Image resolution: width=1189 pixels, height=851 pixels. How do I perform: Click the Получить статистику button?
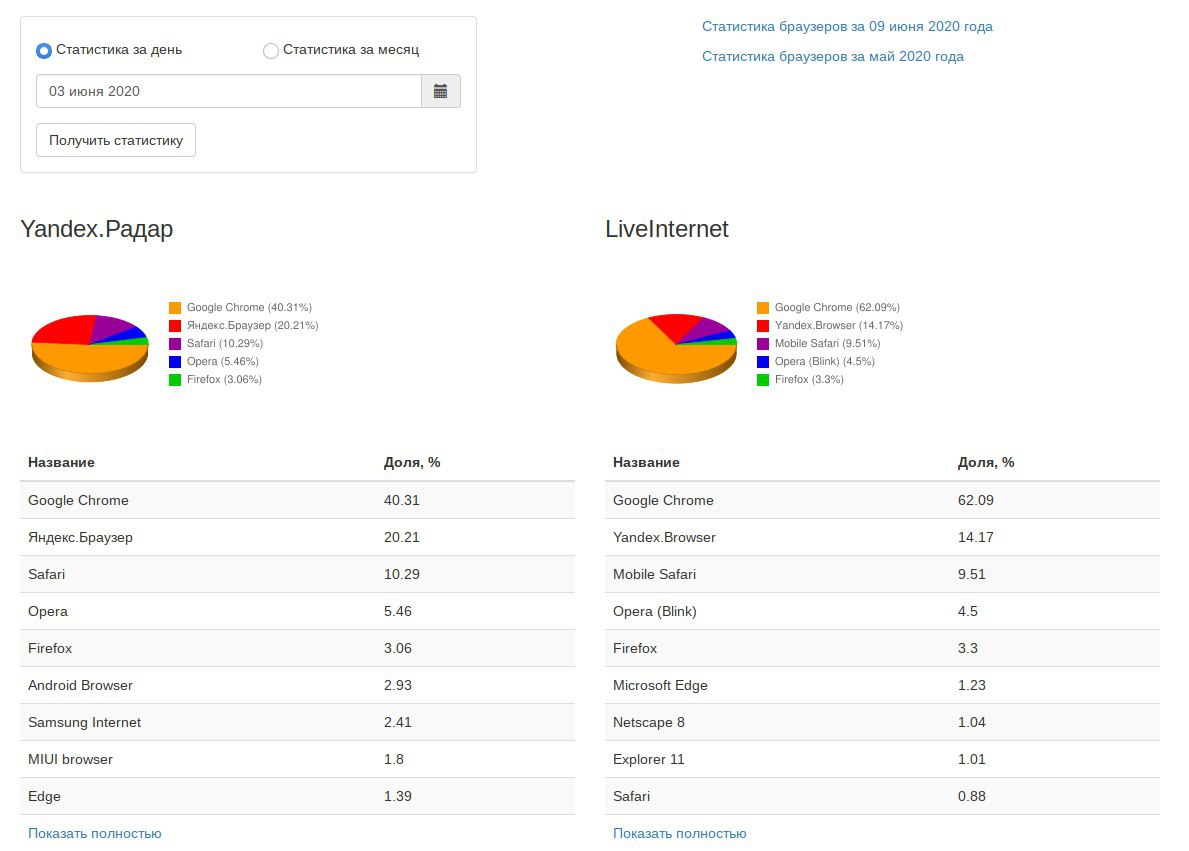(x=116, y=140)
